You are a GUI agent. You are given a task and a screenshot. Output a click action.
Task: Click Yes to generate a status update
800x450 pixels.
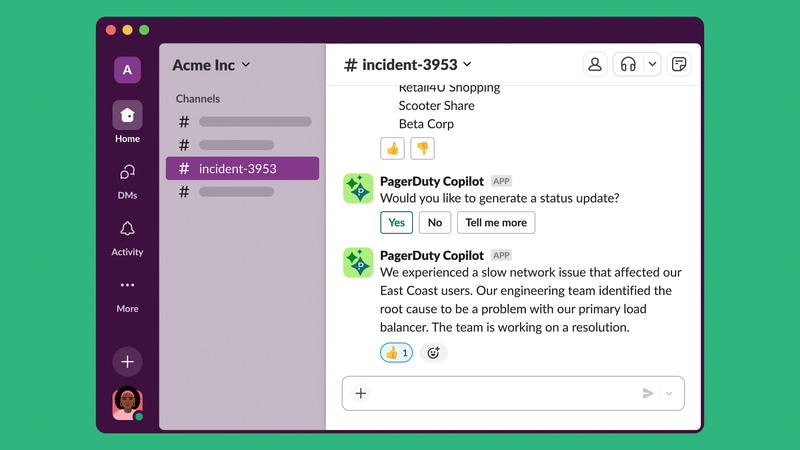(x=396, y=222)
